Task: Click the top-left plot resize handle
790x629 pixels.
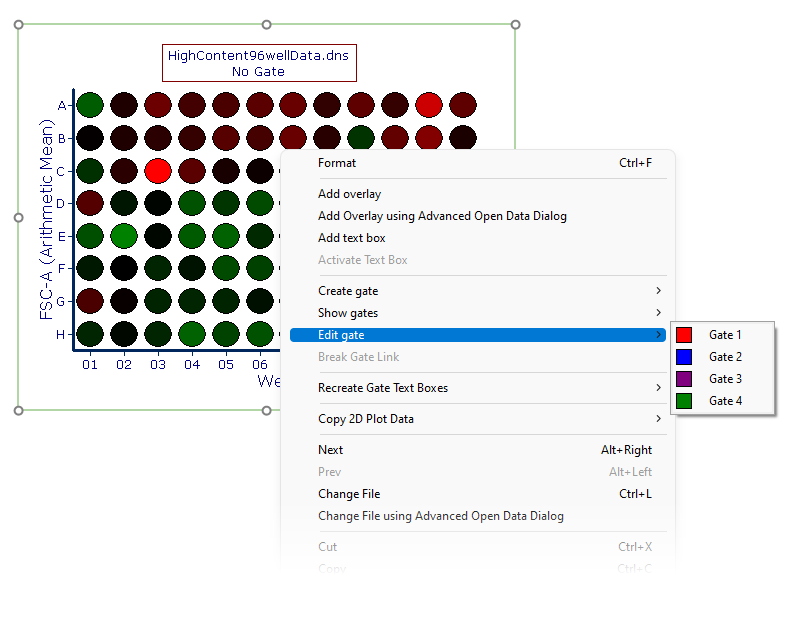Action: [x=19, y=25]
